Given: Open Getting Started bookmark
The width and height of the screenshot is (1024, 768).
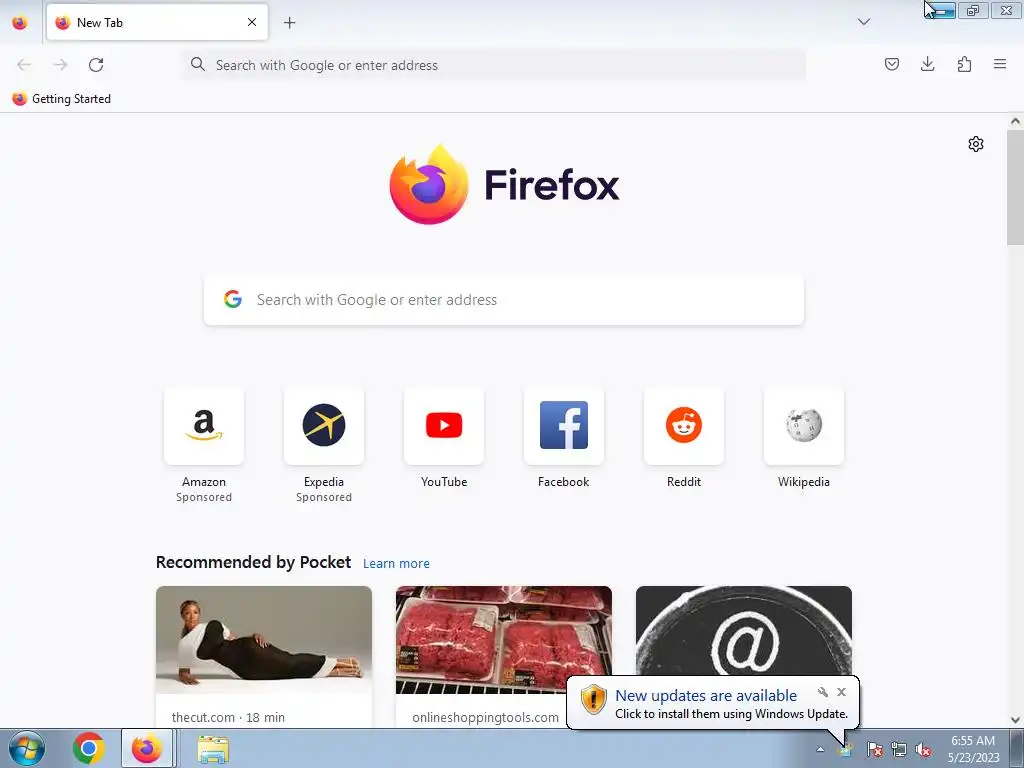Looking at the screenshot, I should 62,99.
